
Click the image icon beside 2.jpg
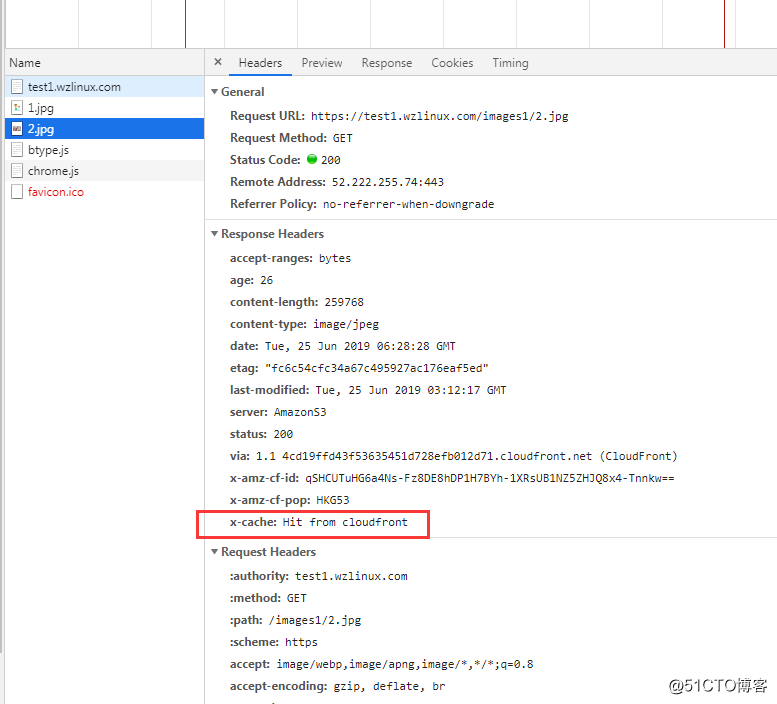pos(17,129)
